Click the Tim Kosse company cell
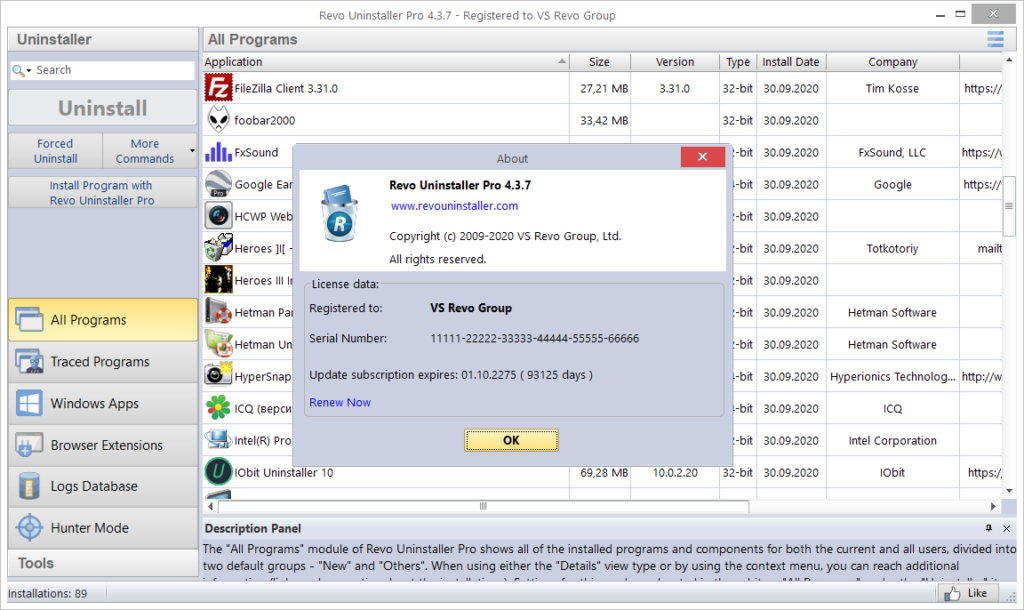1024x610 pixels. pyautogui.click(x=892, y=88)
